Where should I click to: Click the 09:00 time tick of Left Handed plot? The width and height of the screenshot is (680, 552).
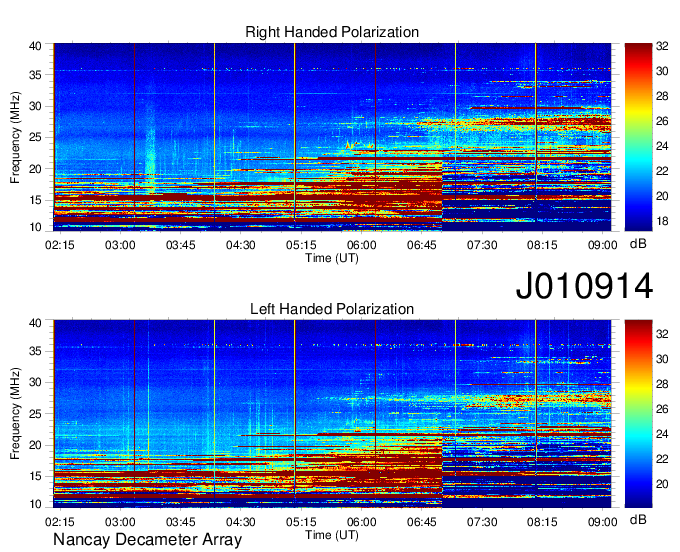pos(602,522)
